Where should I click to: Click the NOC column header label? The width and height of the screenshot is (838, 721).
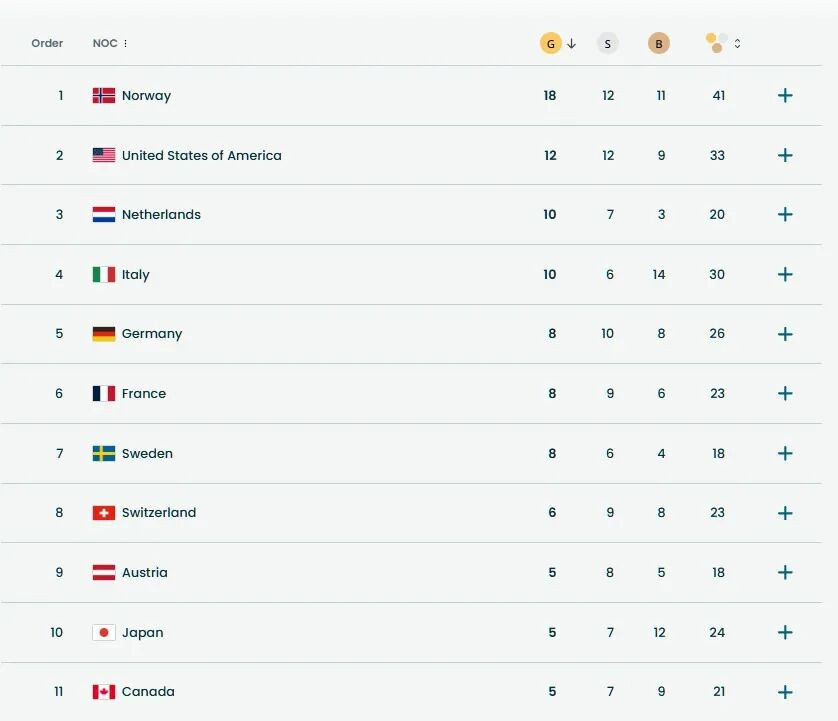(104, 43)
